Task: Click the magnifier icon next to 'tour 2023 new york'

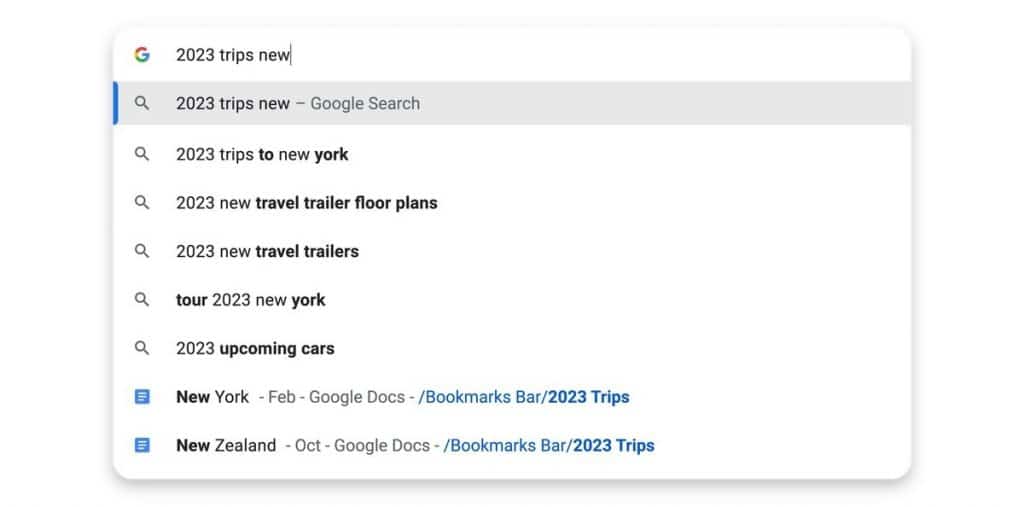Action: coord(142,299)
